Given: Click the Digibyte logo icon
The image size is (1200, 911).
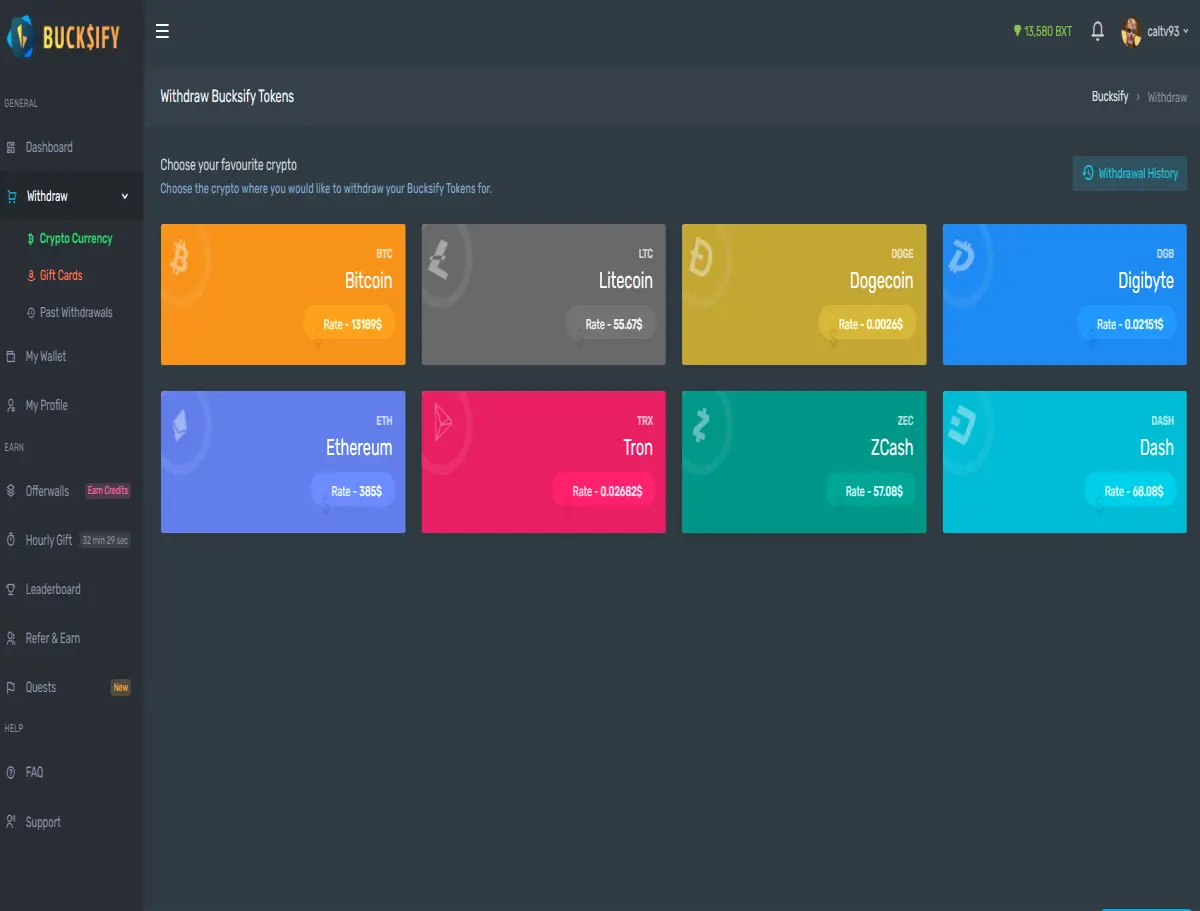Looking at the screenshot, I should (x=962, y=258).
